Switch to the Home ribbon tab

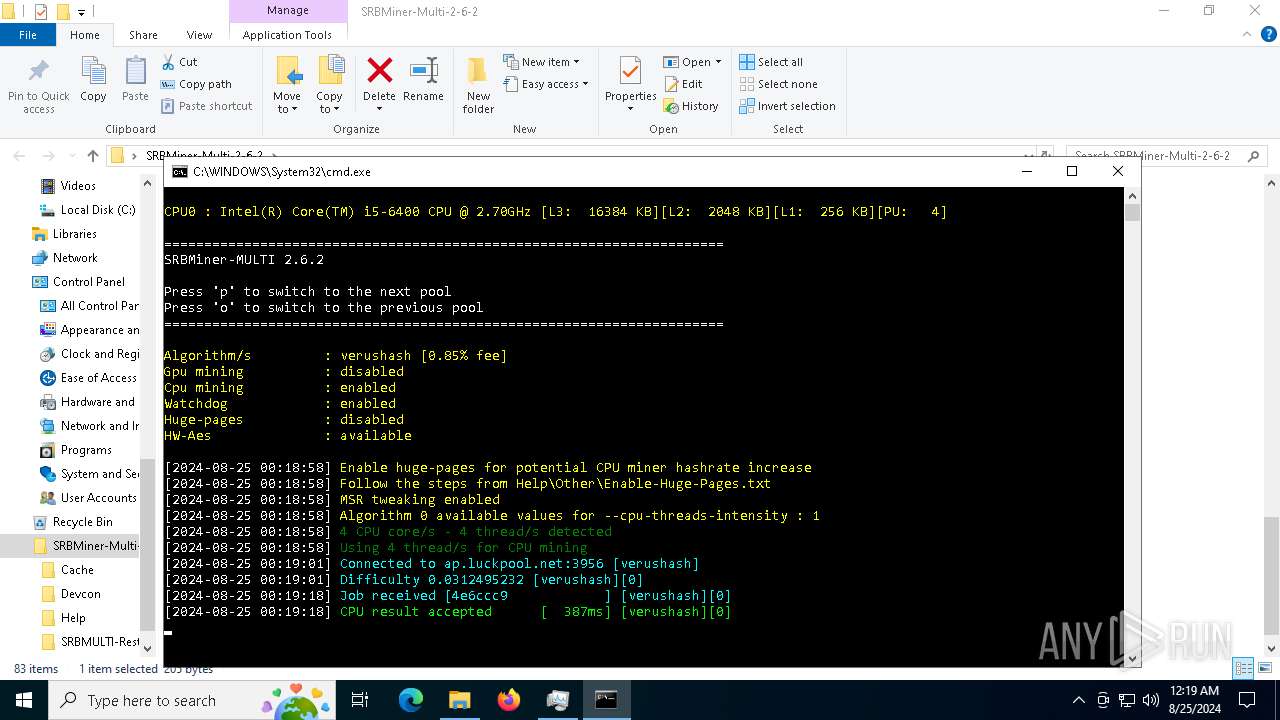[85, 34]
